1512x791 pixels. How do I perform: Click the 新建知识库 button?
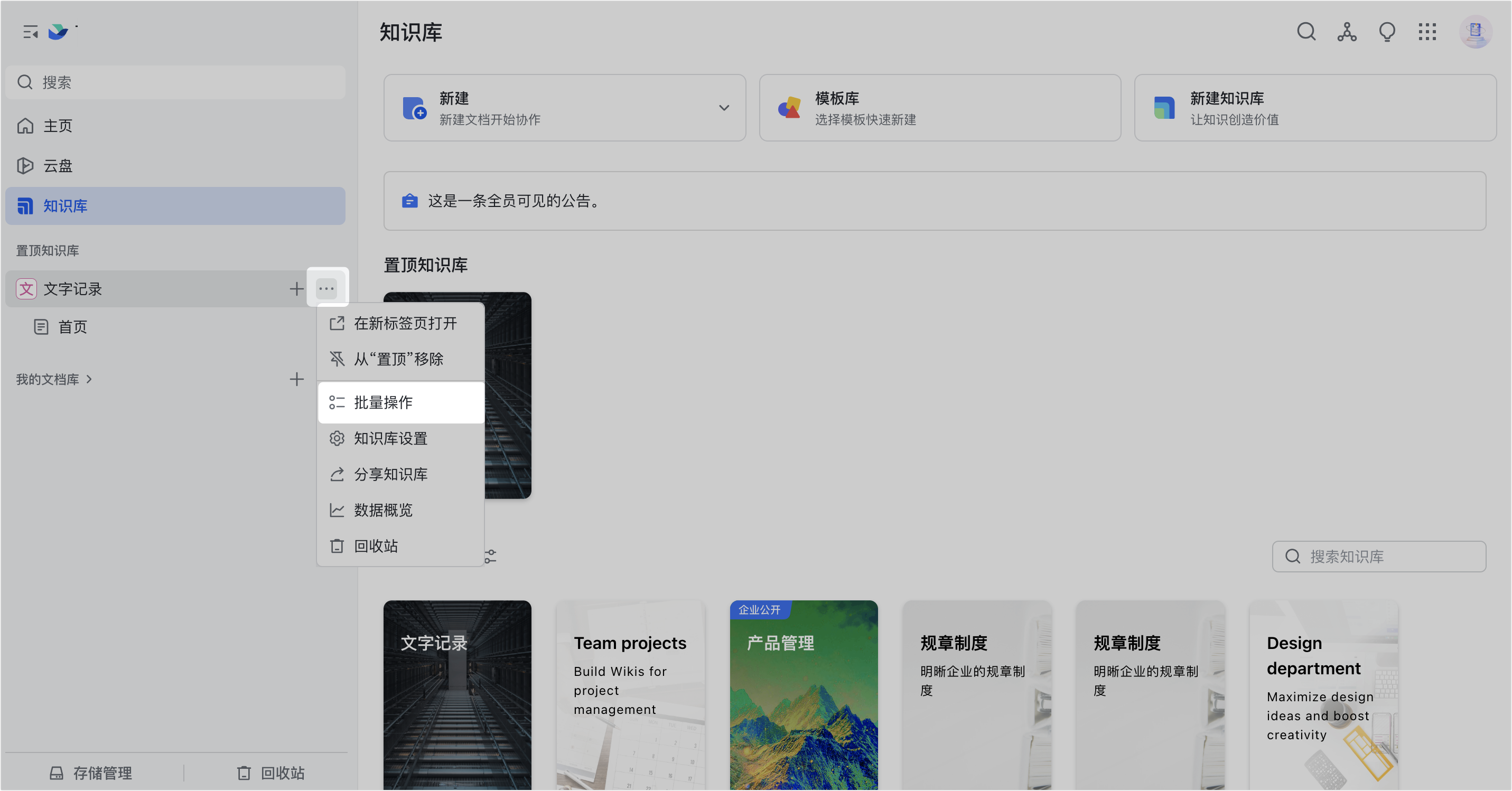pyautogui.click(x=1315, y=108)
